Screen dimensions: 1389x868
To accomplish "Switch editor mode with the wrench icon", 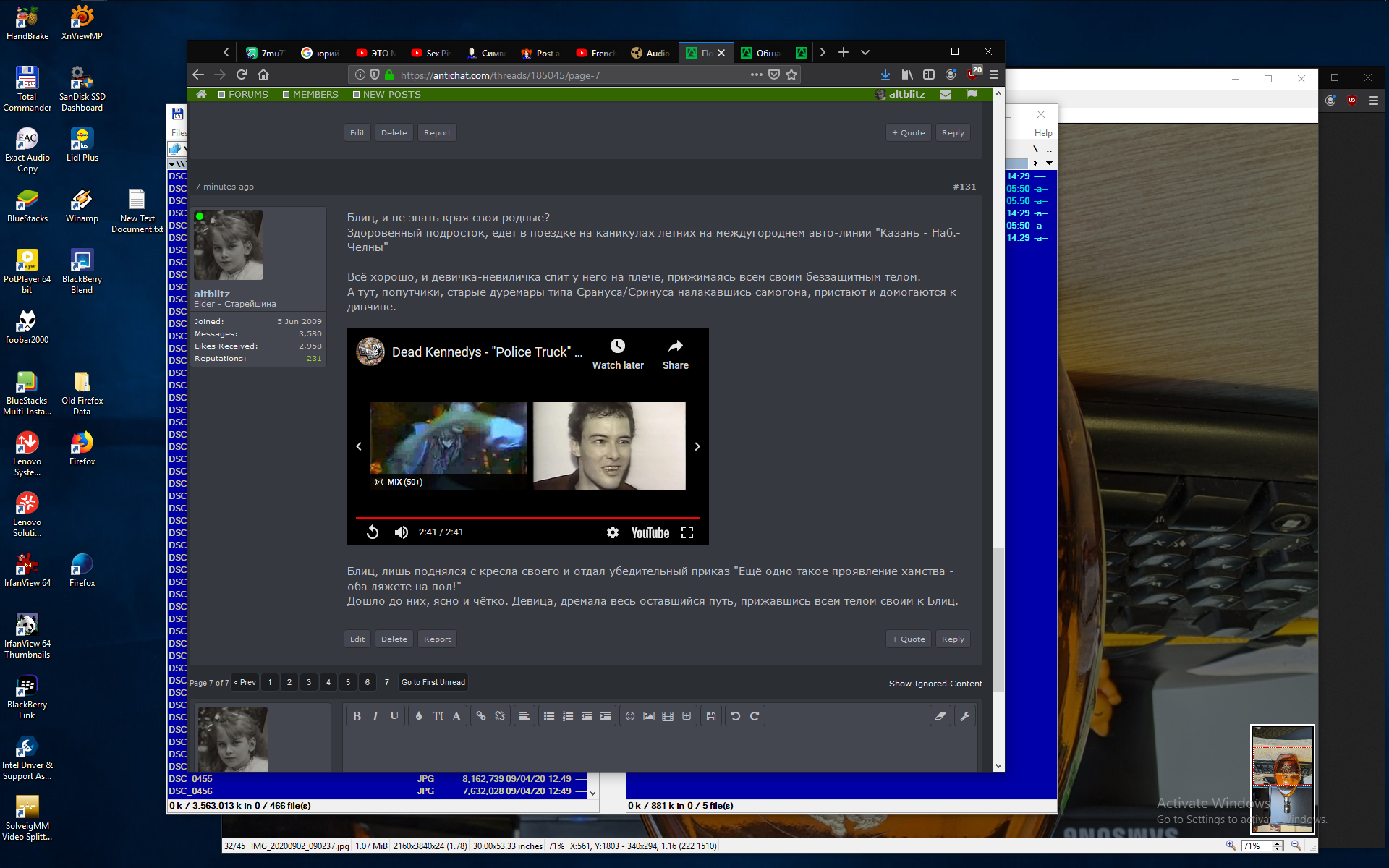I will 965,716.
